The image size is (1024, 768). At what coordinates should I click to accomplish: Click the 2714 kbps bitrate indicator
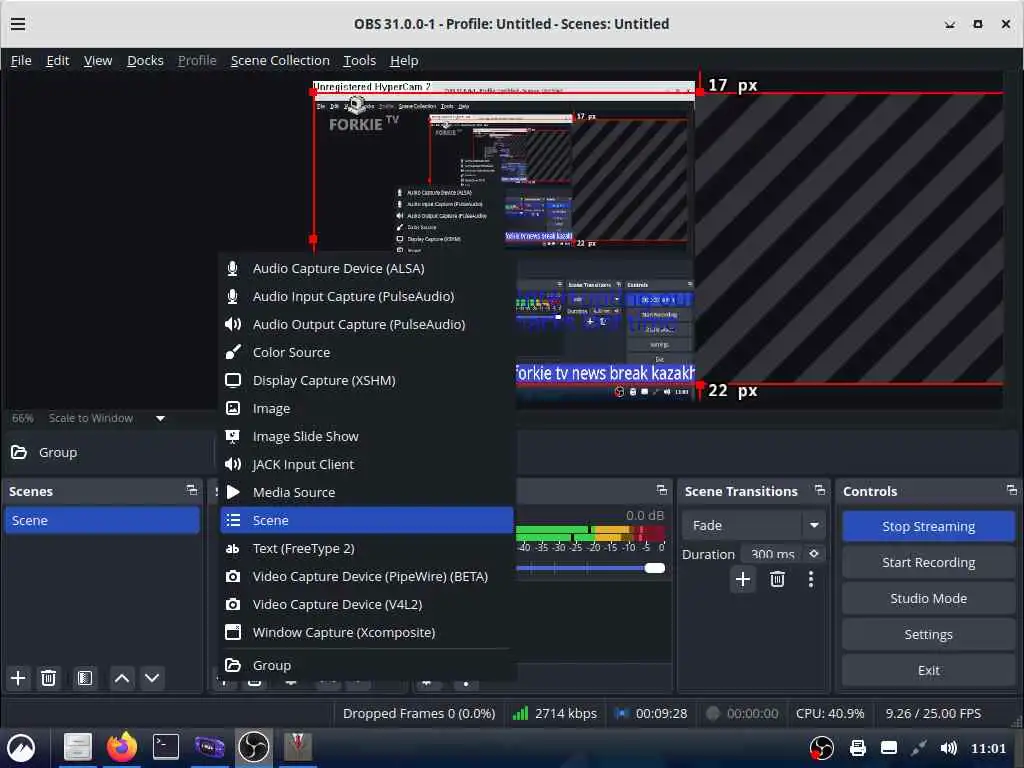[555, 713]
